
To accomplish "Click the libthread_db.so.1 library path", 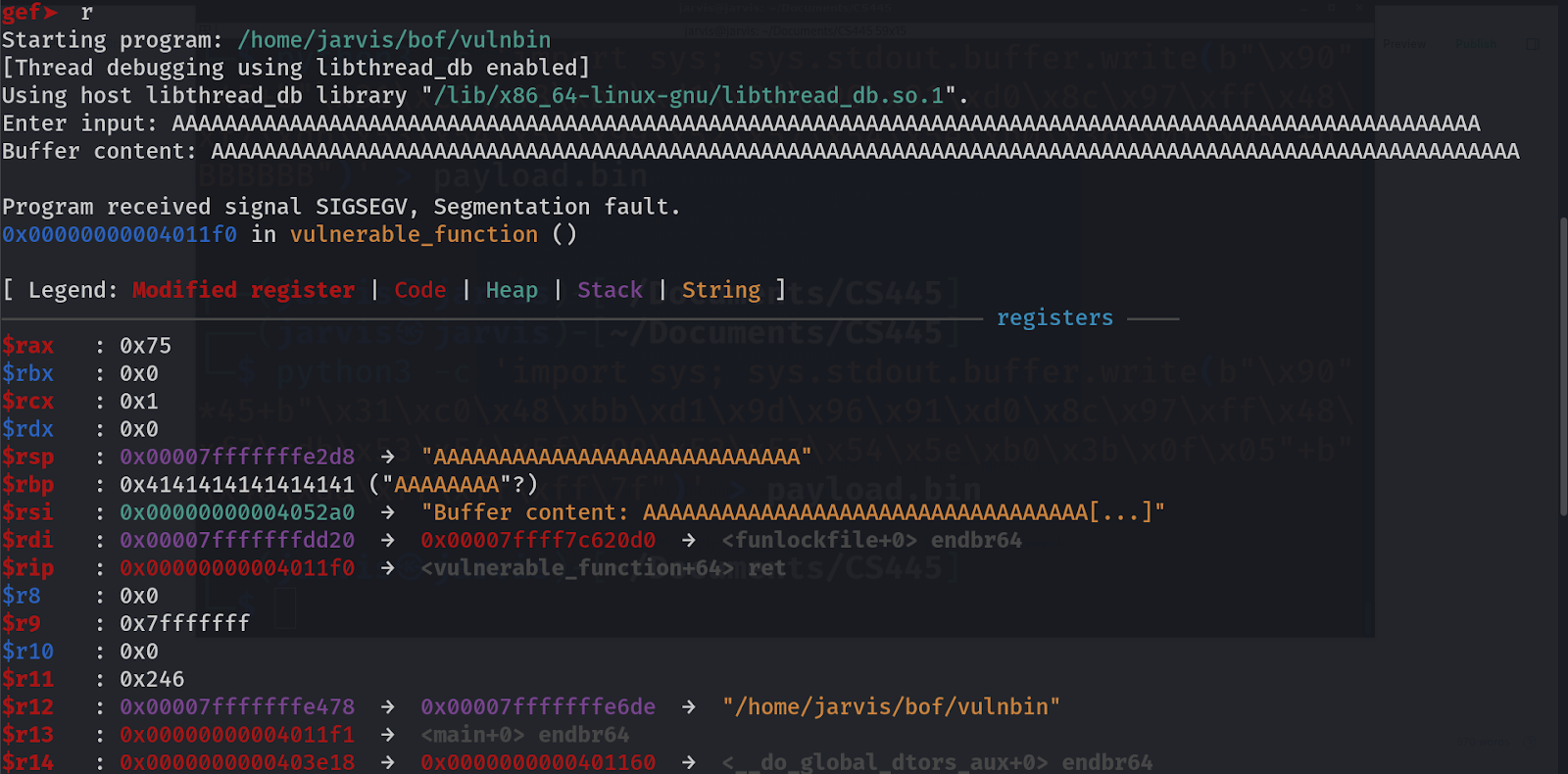I will tap(688, 96).
